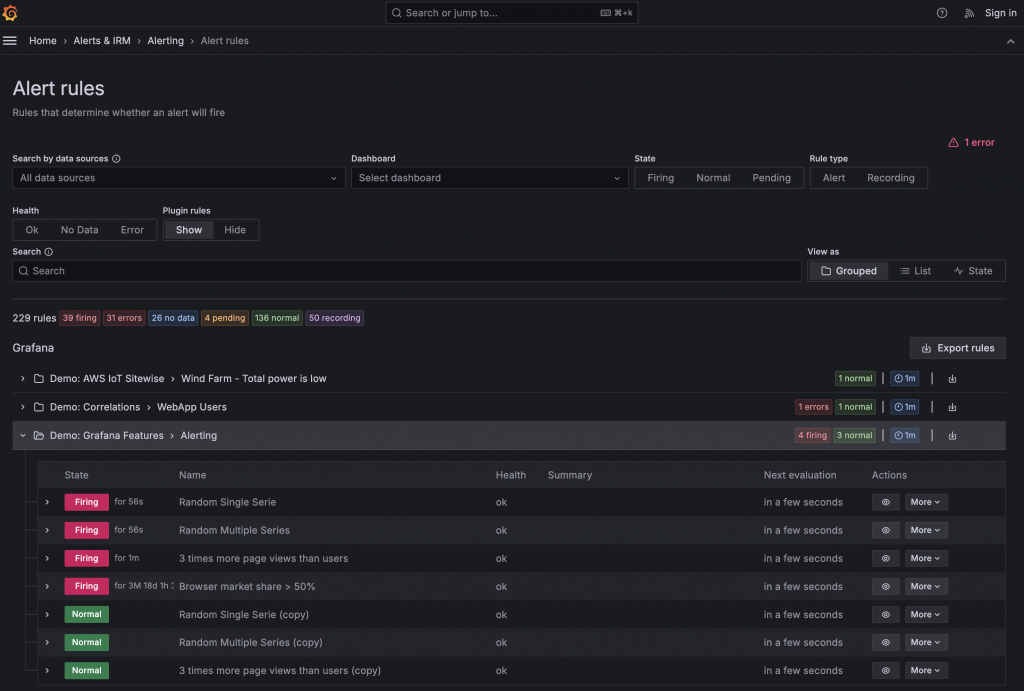View Random Single Serie rule via eye icon
Image resolution: width=1024 pixels, height=691 pixels.
click(886, 502)
